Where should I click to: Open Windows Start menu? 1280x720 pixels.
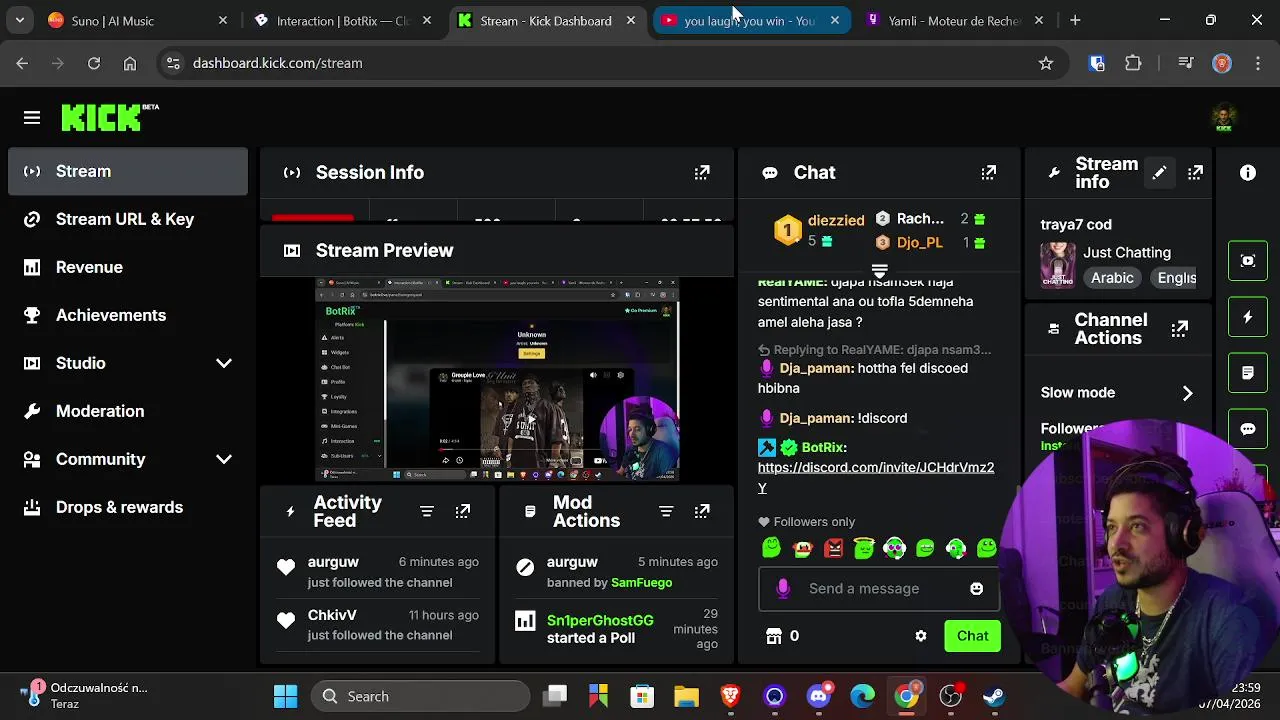point(285,696)
